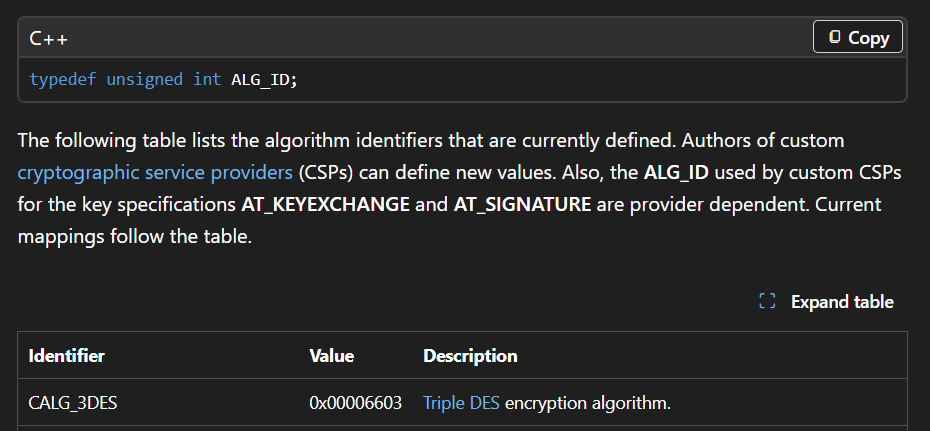Click the C++ language label
930x431 pixels.
(x=48, y=39)
